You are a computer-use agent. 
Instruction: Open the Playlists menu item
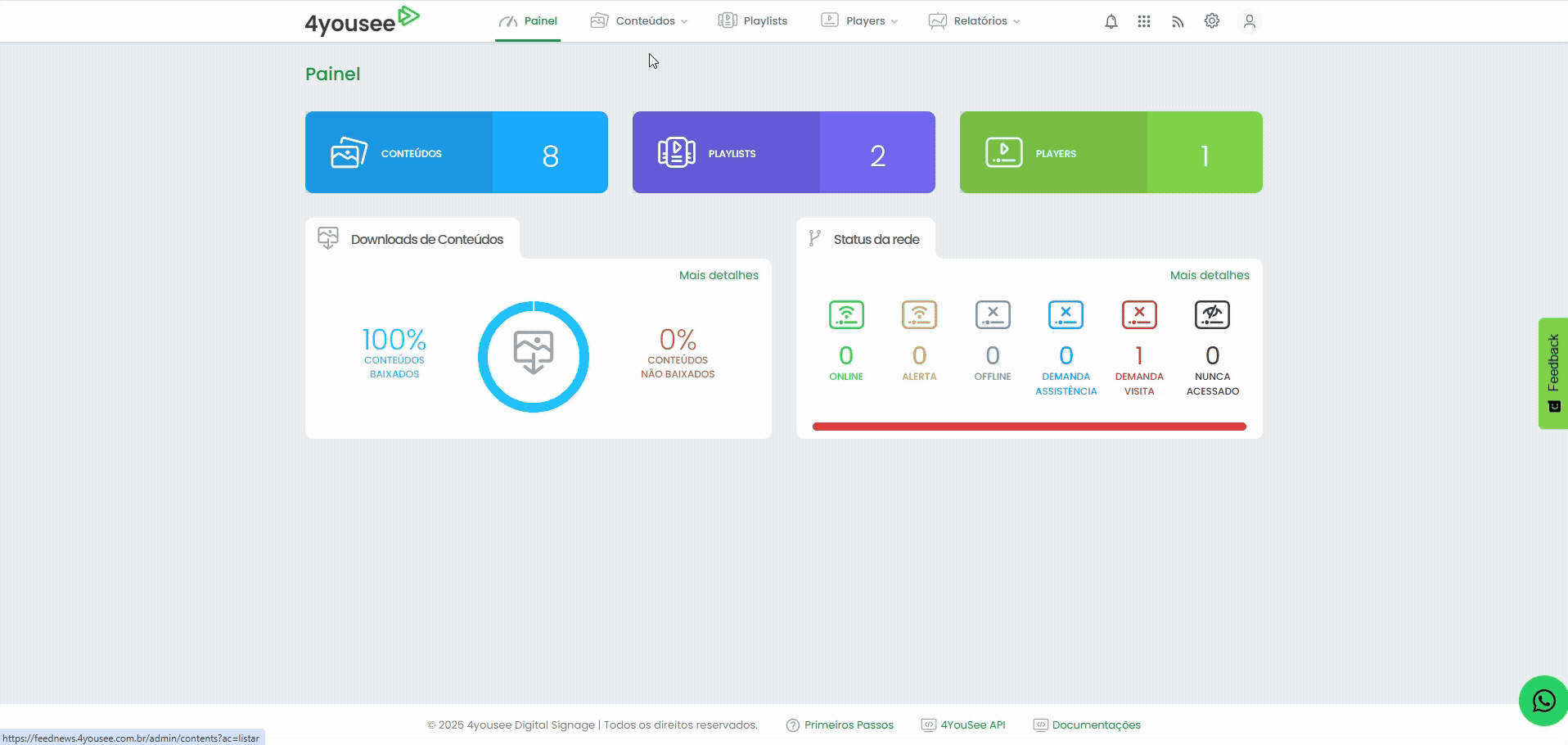(x=753, y=21)
